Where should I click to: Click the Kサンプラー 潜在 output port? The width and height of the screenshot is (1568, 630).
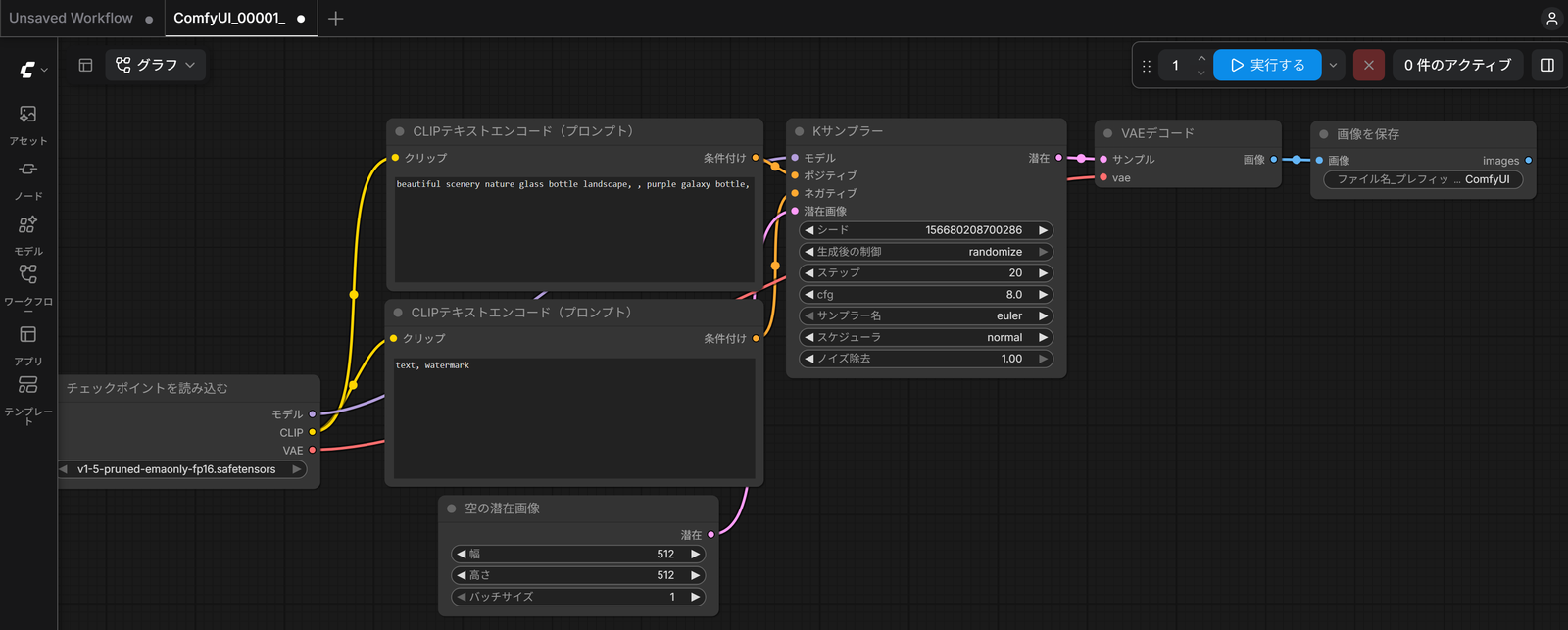coord(1058,158)
